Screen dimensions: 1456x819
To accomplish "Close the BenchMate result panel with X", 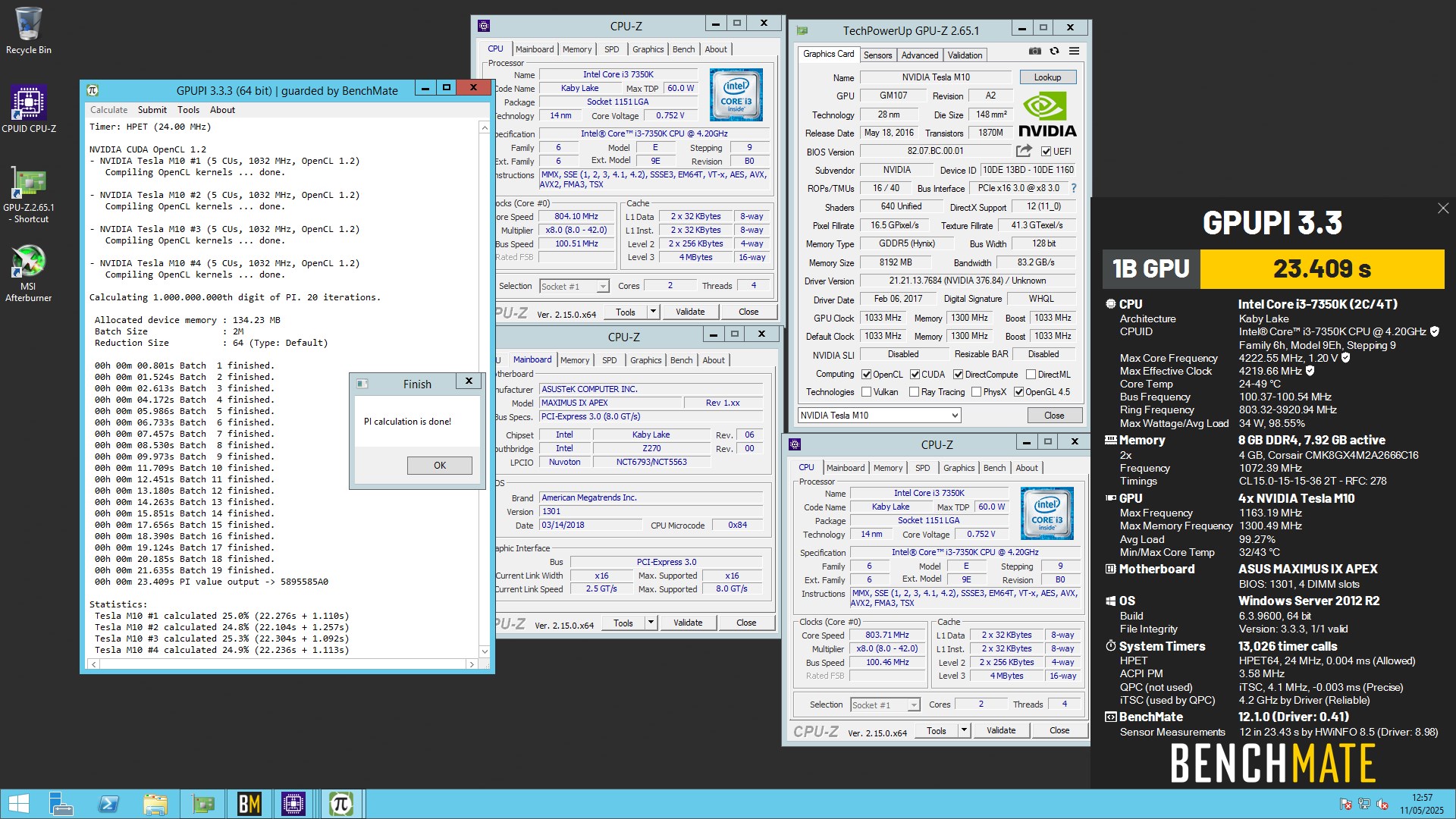I will [x=1443, y=209].
